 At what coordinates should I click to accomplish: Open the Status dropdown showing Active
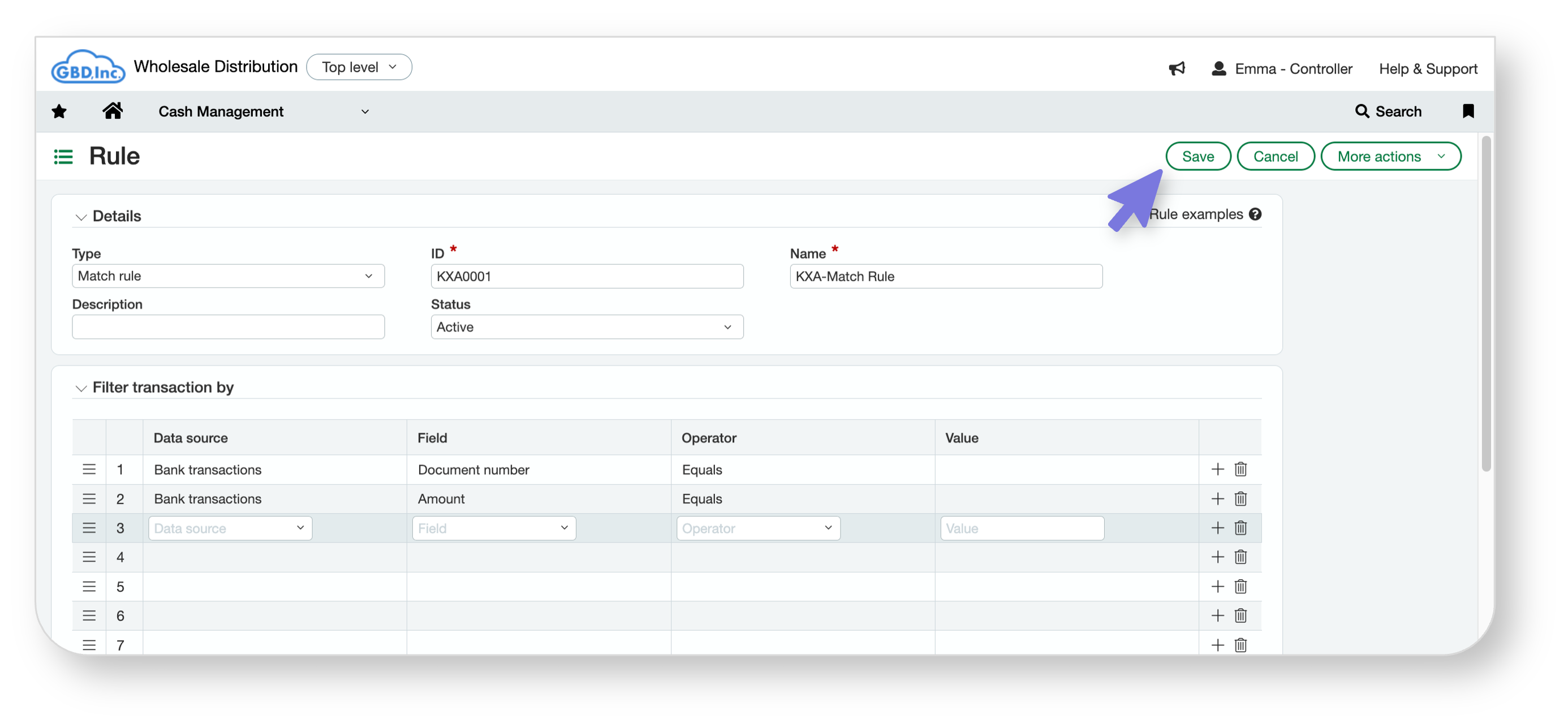[586, 327]
